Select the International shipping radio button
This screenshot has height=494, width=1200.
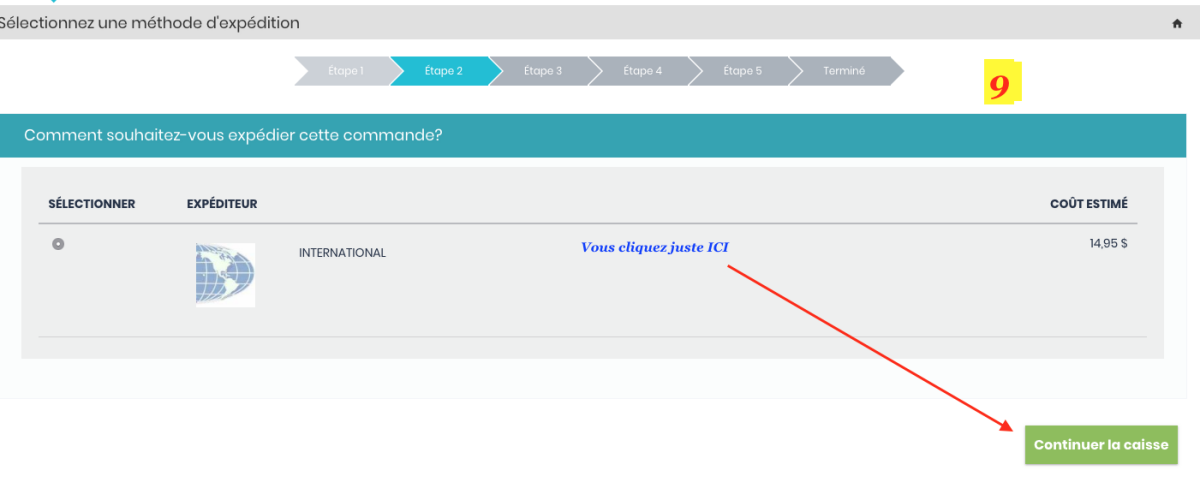tap(58, 243)
